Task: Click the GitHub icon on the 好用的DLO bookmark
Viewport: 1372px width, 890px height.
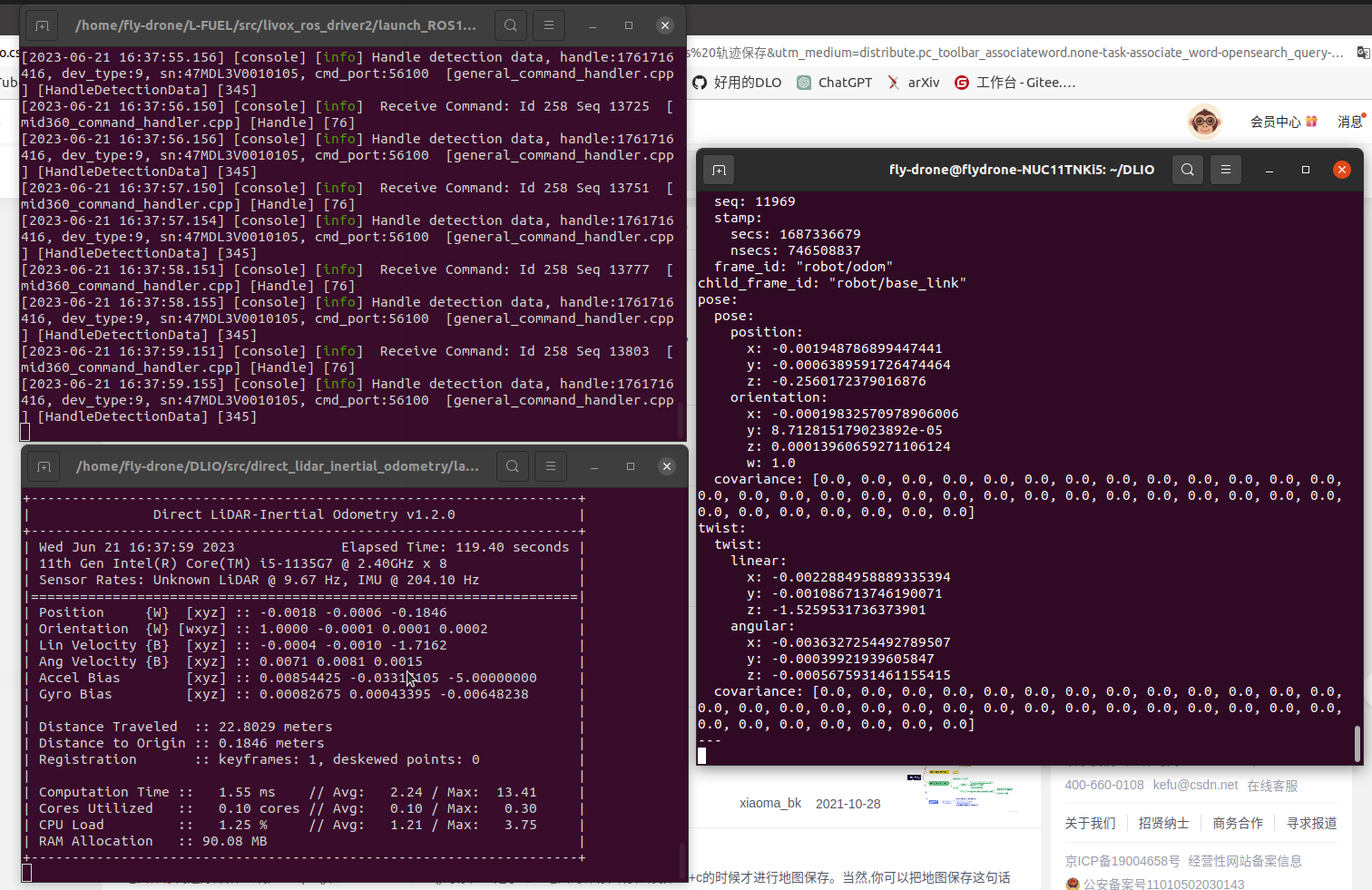Action: (x=700, y=82)
